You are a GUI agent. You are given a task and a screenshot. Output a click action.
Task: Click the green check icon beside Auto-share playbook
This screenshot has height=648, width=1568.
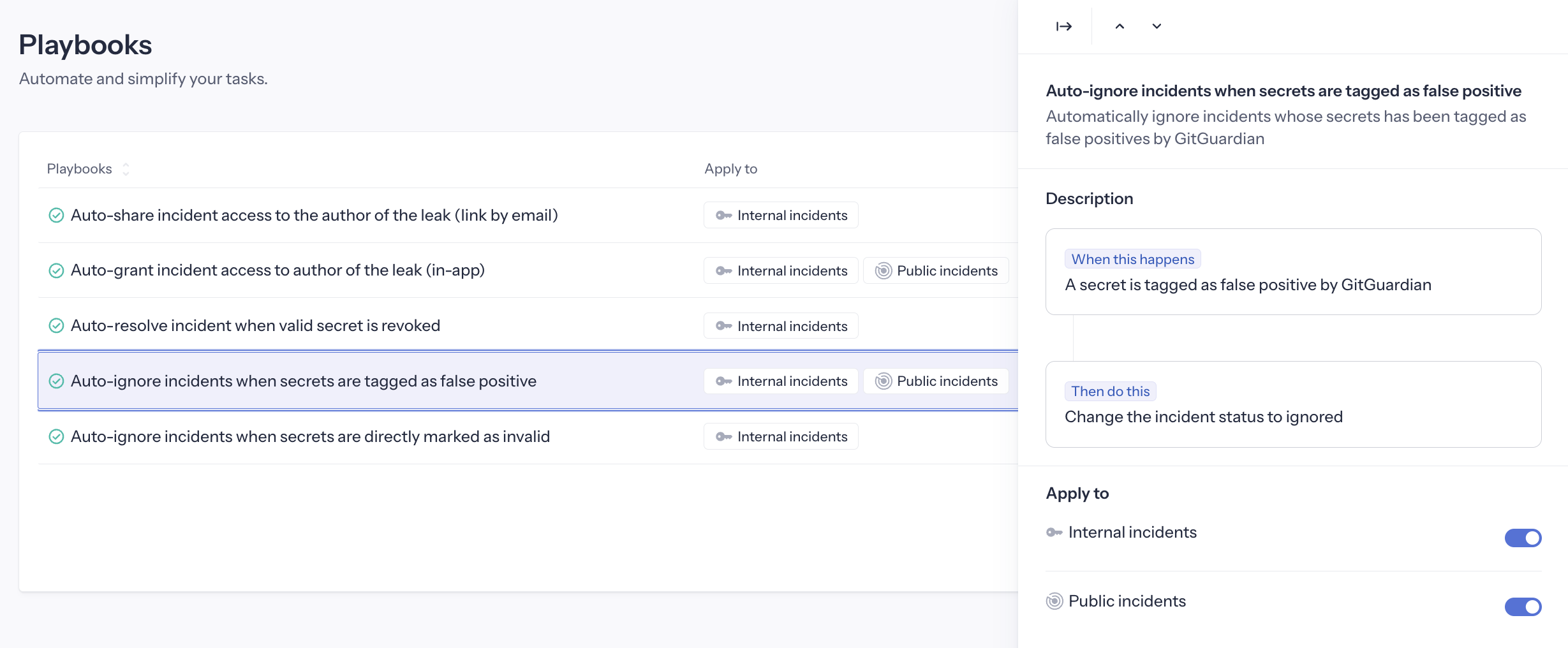tap(56, 215)
